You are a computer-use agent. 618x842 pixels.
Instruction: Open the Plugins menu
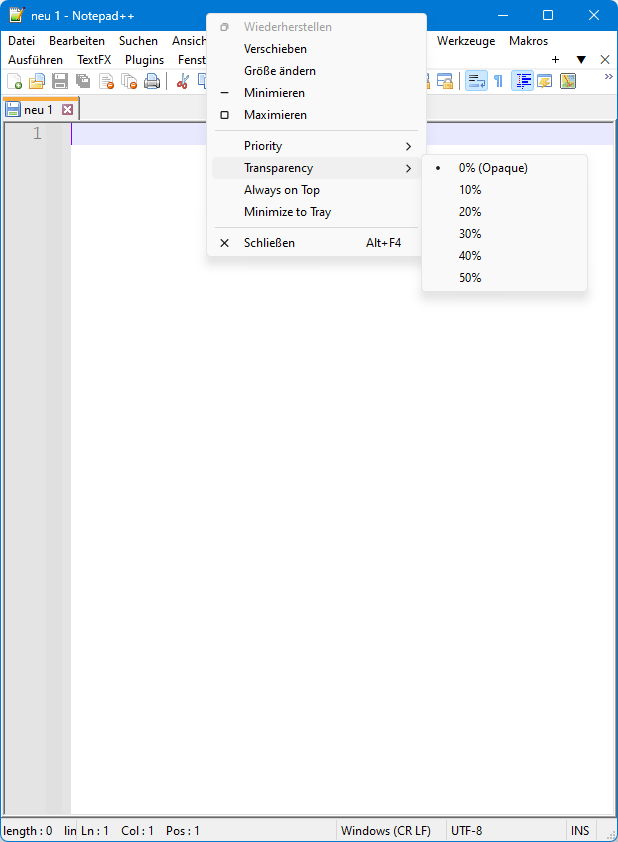(x=144, y=60)
